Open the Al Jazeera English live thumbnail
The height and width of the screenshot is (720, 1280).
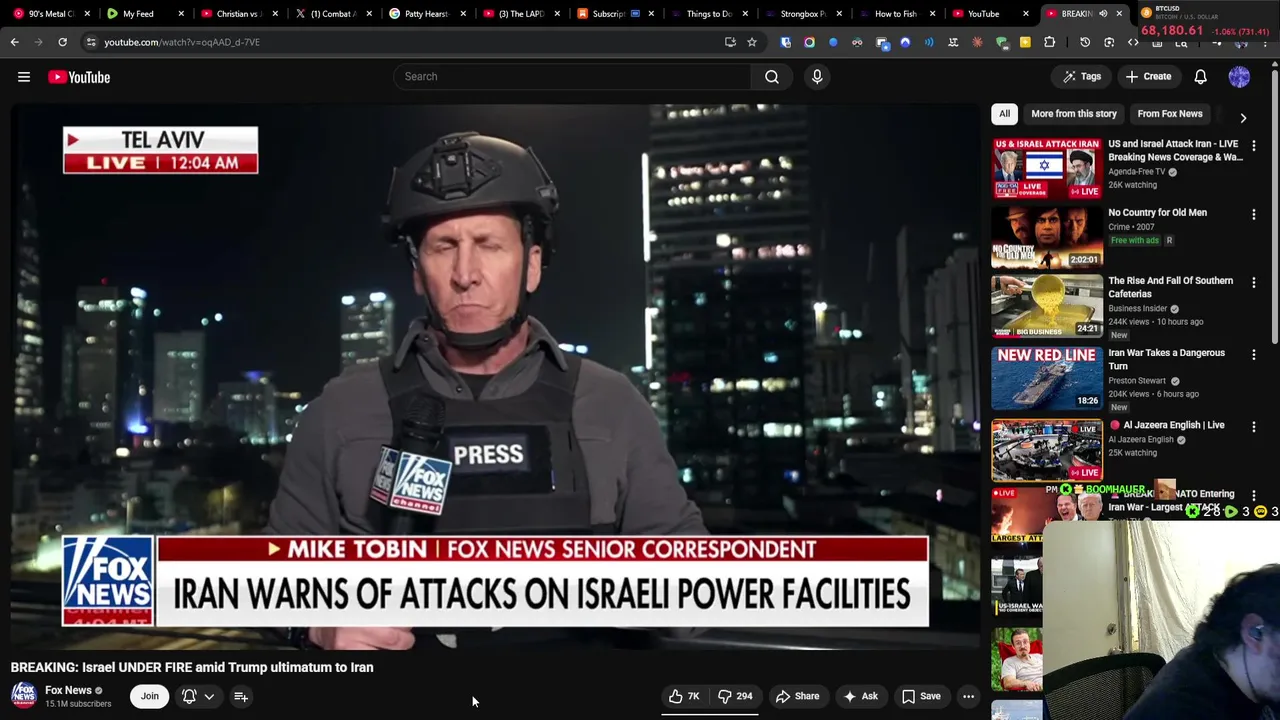(x=1046, y=449)
